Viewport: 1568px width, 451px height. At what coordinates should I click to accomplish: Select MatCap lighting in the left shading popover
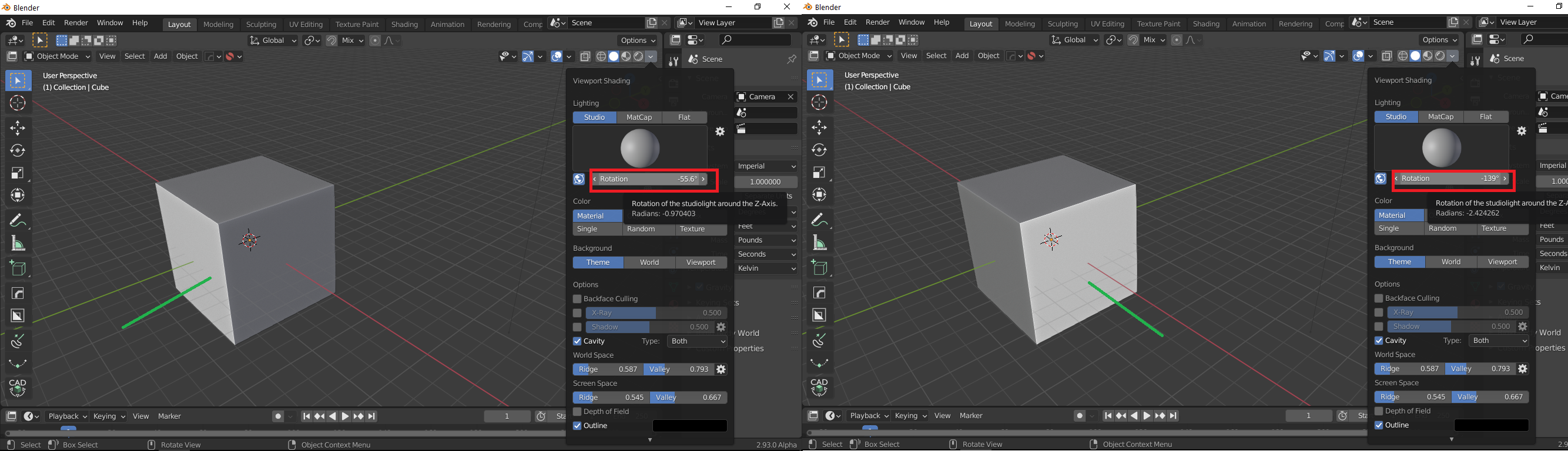639,117
